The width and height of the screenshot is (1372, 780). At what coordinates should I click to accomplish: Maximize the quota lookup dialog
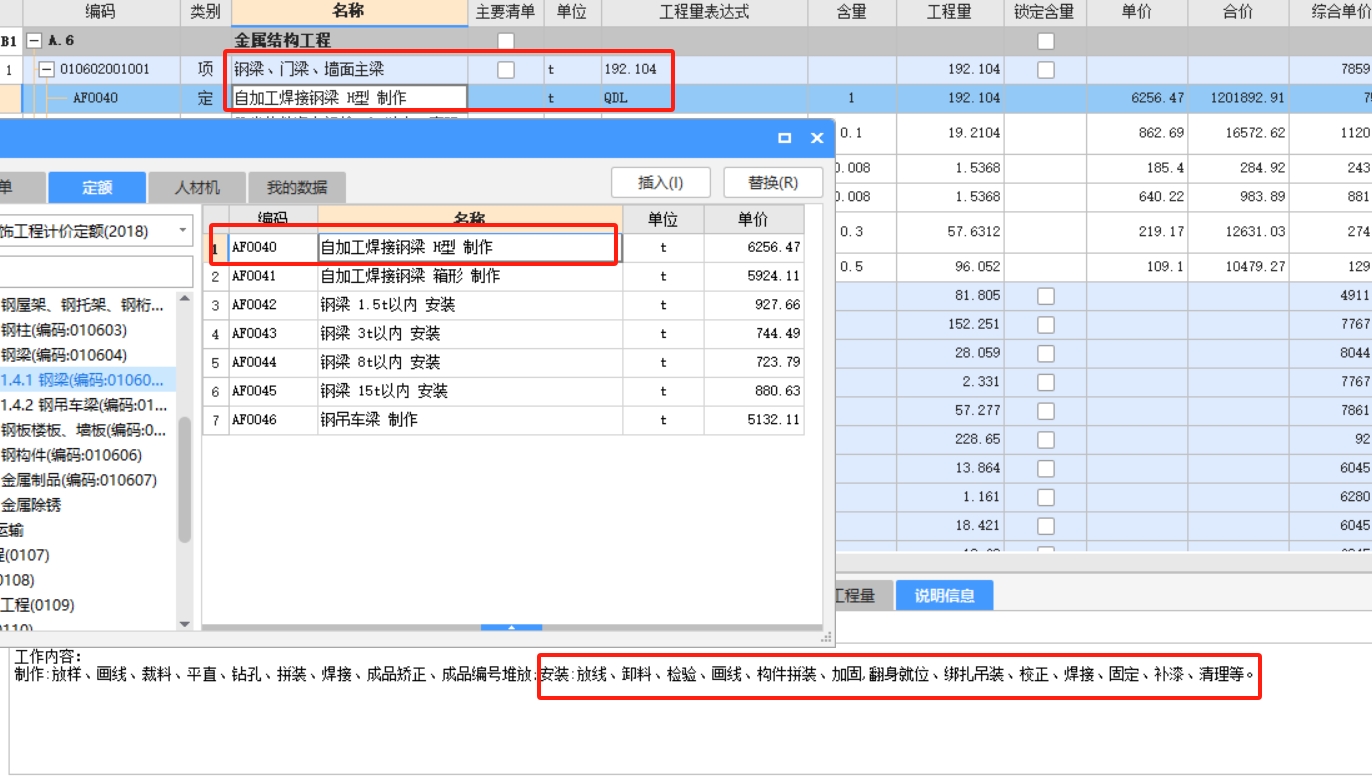785,138
